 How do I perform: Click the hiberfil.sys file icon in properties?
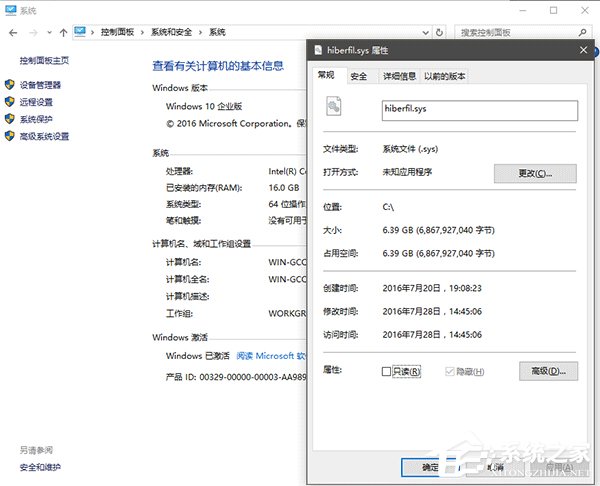[x=334, y=107]
